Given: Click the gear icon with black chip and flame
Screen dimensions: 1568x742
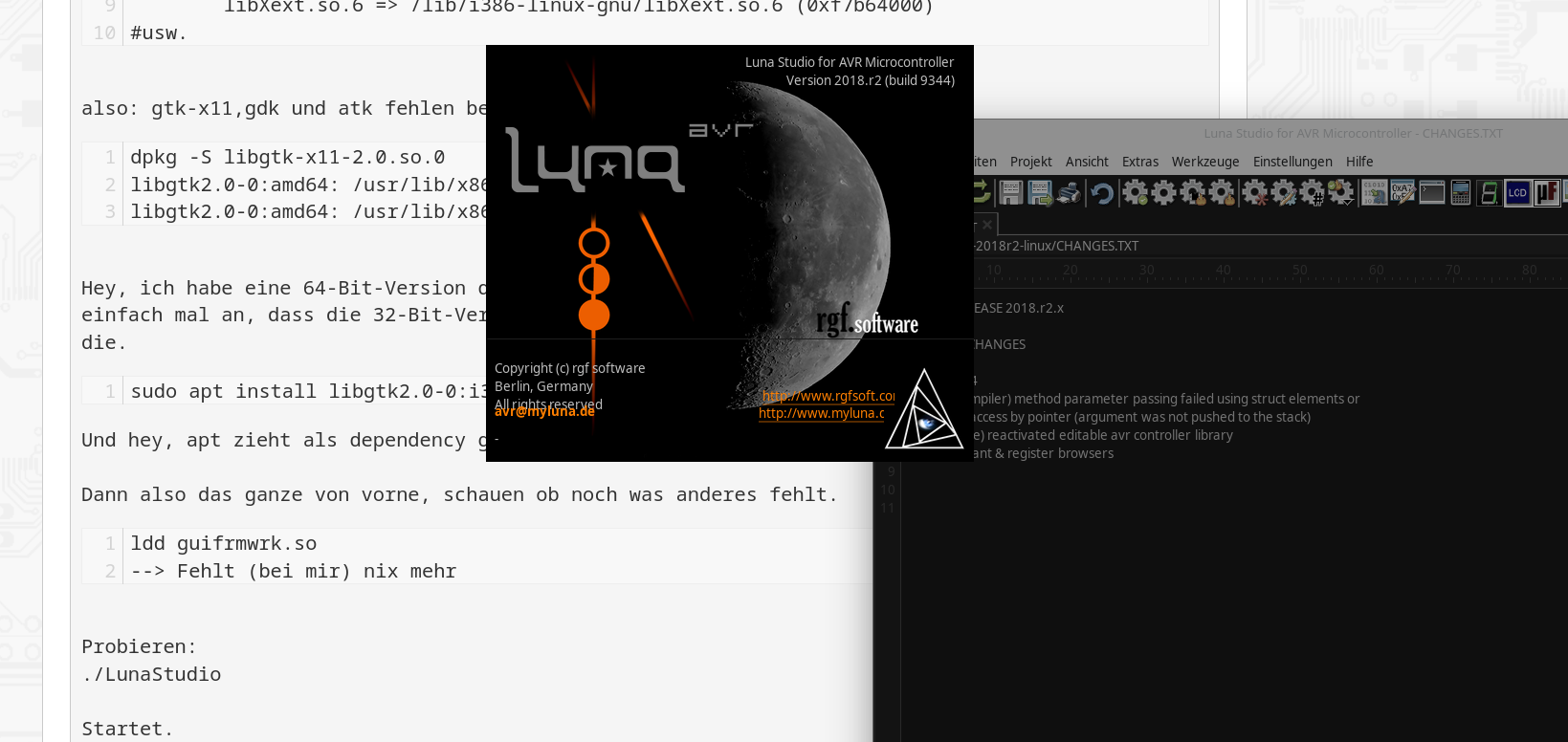Looking at the screenshot, I should coord(1193,192).
